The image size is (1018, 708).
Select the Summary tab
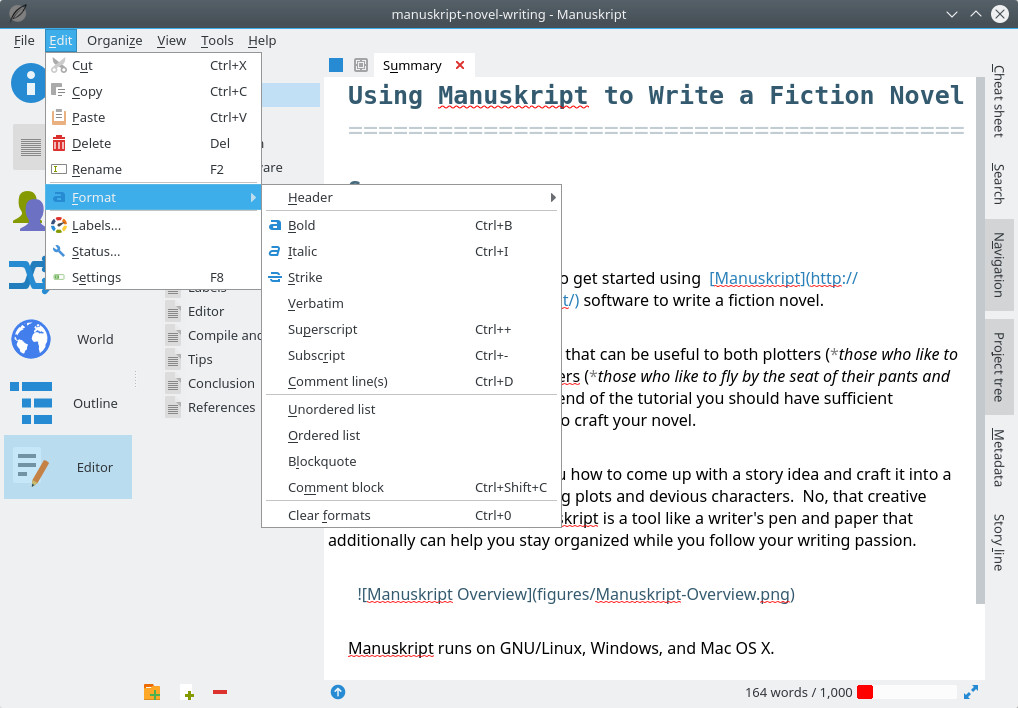tap(412, 65)
